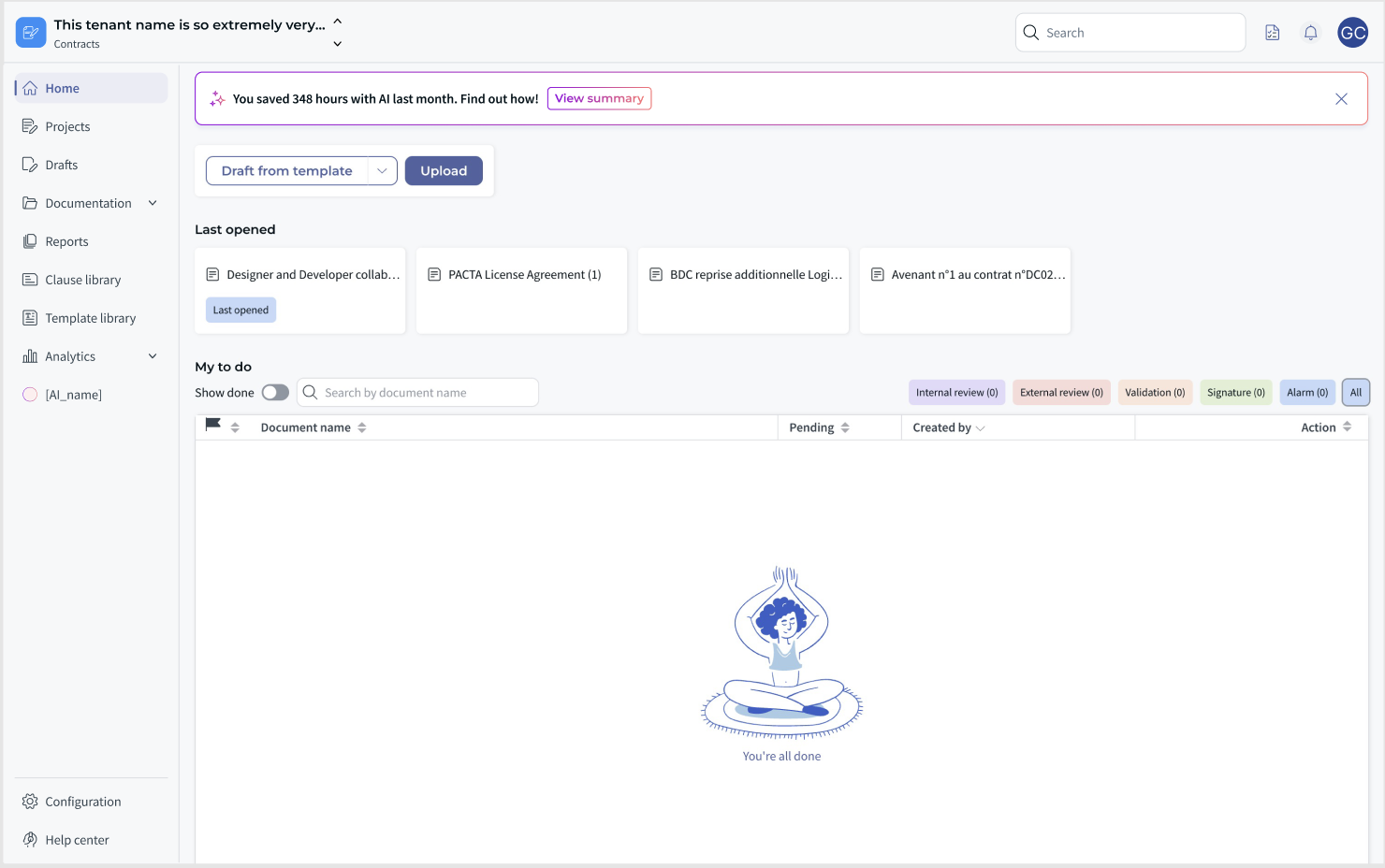Click the Template library icon
Viewport: 1385px width, 868px height.
point(30,318)
